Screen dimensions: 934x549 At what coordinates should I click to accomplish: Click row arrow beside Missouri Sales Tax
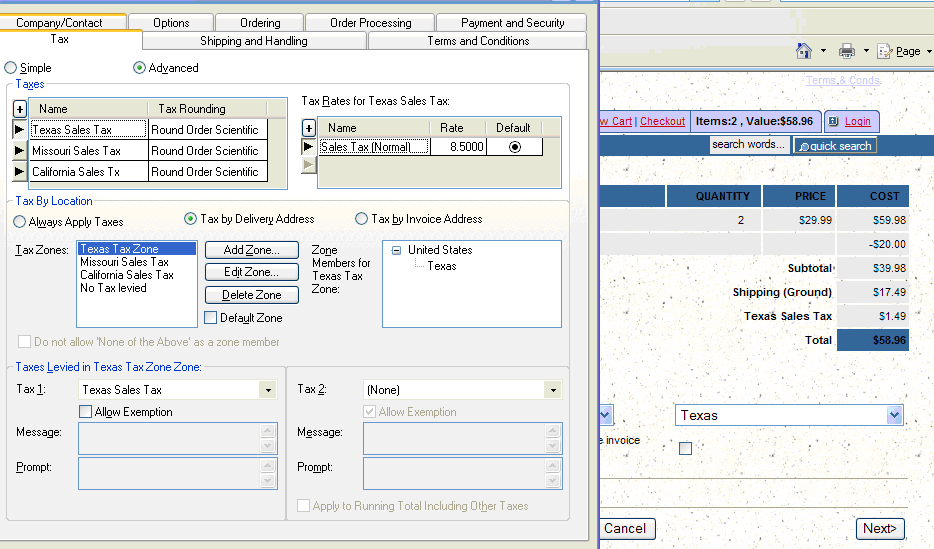pos(20,150)
